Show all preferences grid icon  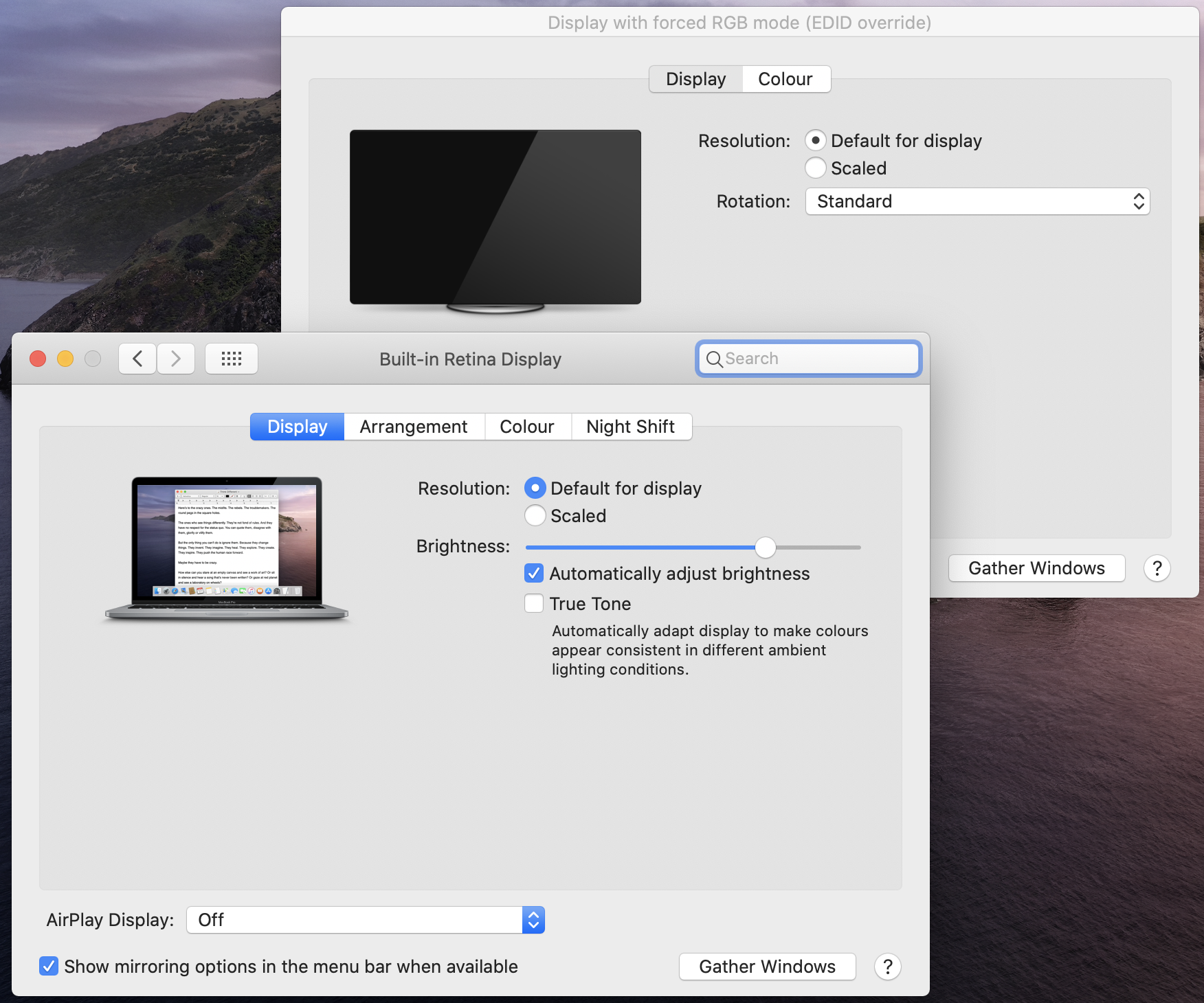pos(232,359)
